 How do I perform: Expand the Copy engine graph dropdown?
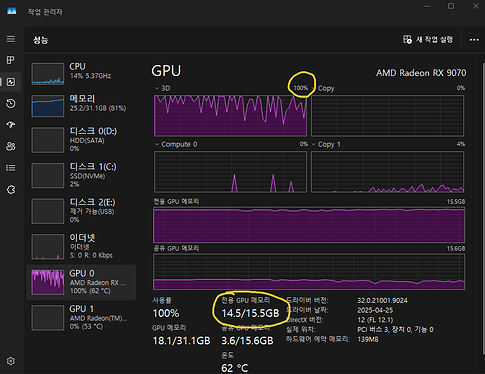coord(313,88)
